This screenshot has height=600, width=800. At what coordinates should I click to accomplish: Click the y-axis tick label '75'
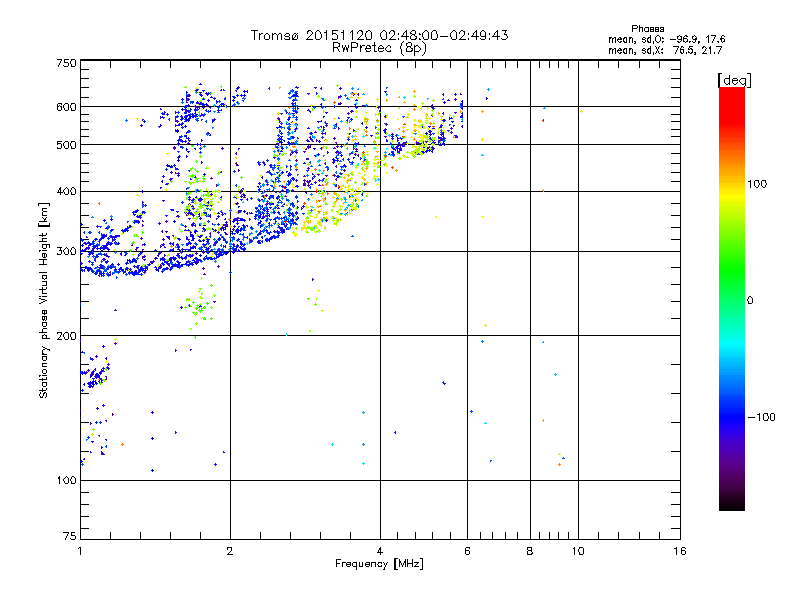click(70, 536)
